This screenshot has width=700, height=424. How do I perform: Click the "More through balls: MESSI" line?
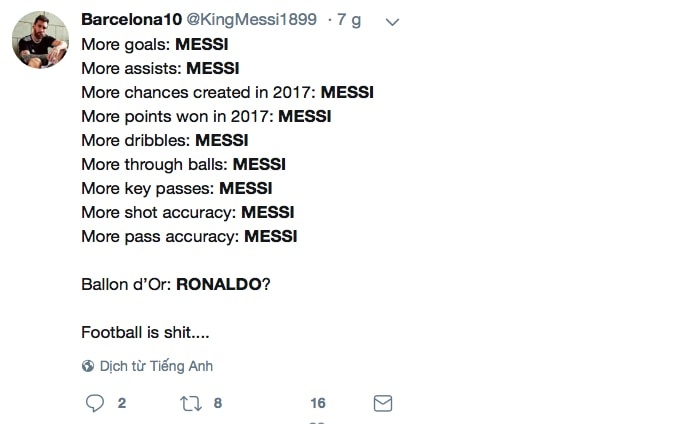182,165
